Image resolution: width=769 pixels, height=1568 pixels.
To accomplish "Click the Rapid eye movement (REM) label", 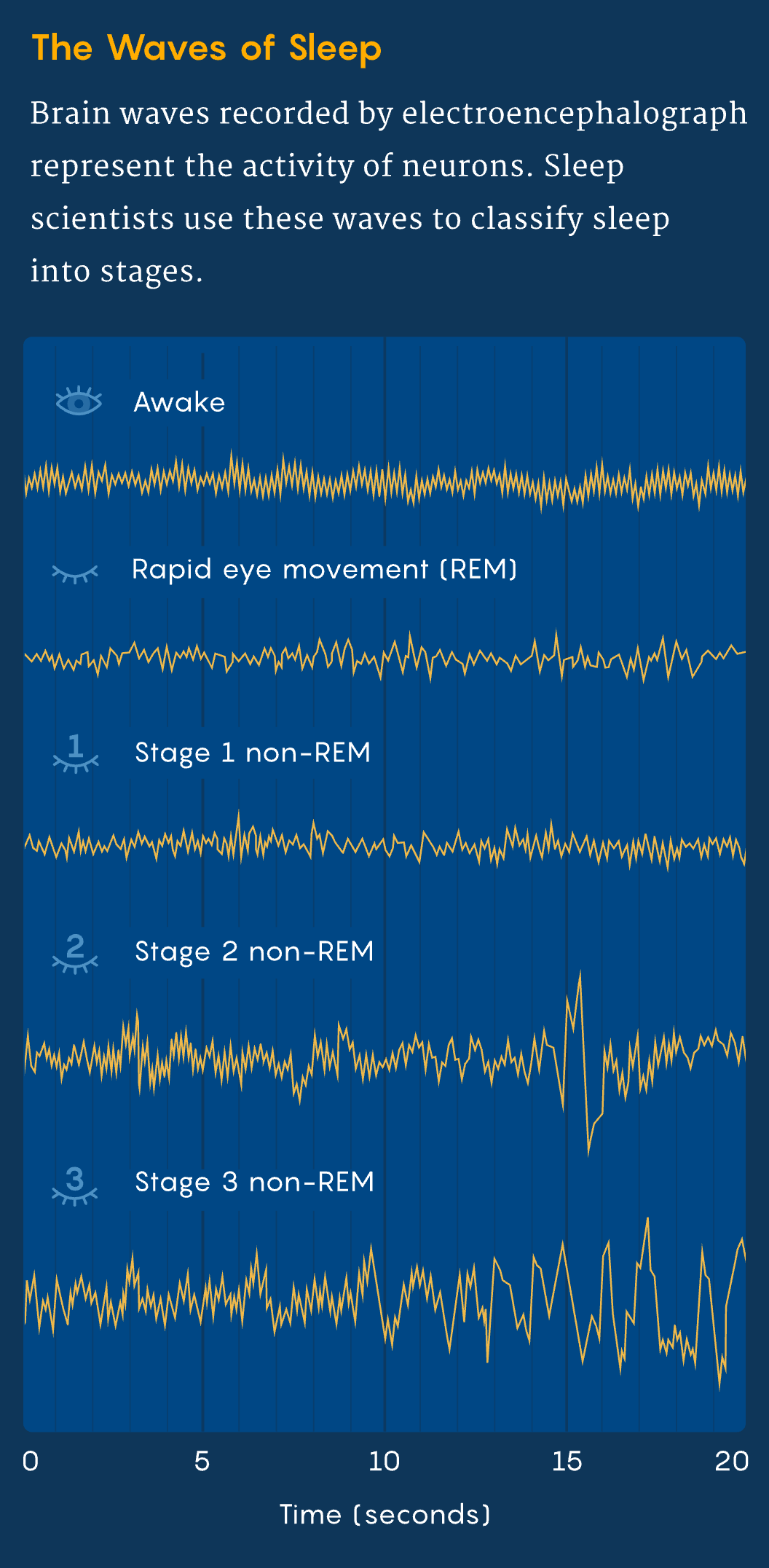I will (324, 569).
